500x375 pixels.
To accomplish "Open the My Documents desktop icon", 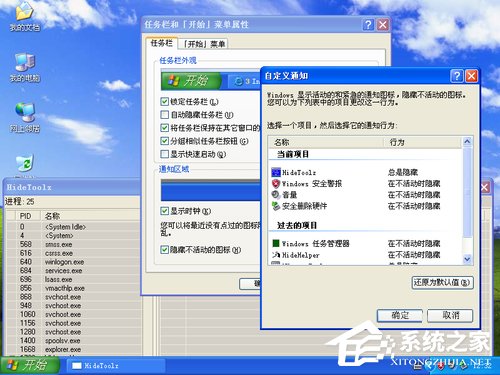I will point(24,16).
